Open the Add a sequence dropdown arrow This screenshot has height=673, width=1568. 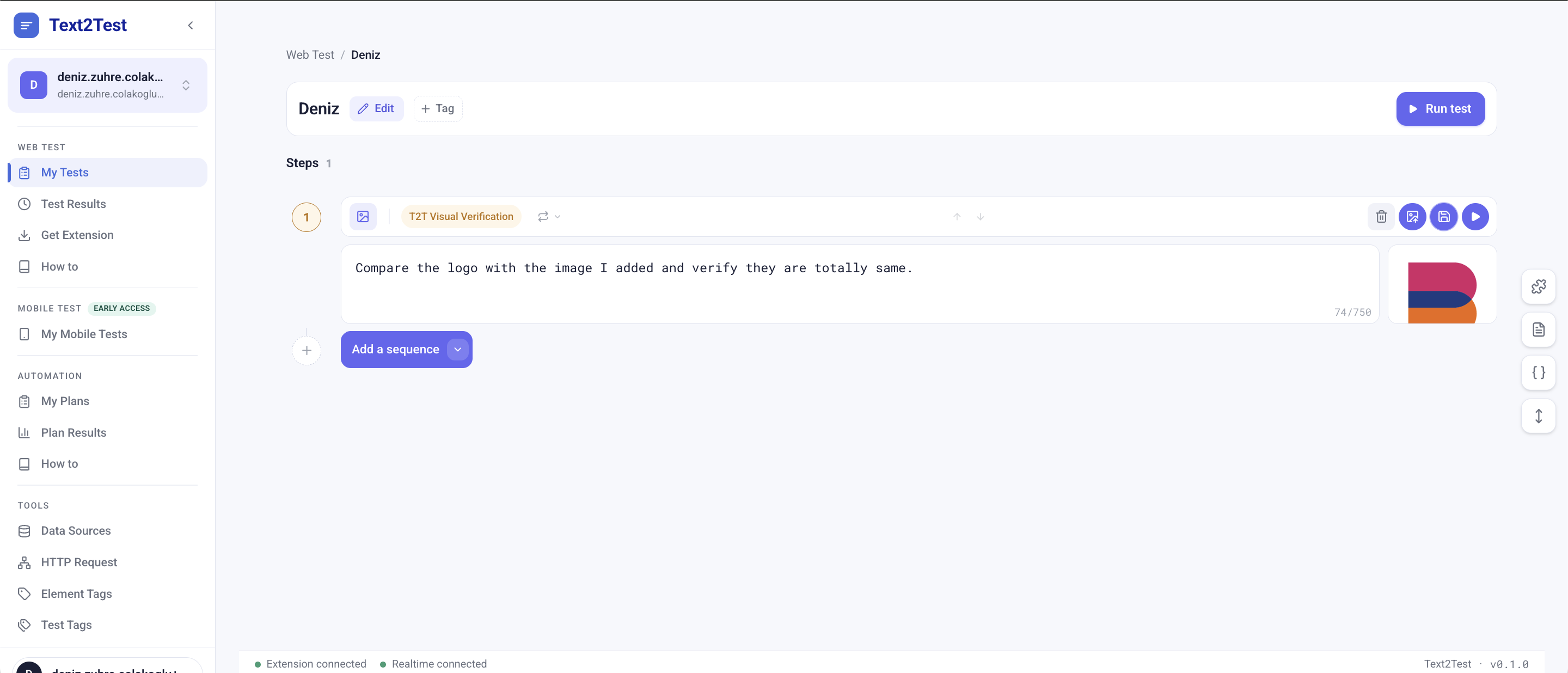click(458, 349)
